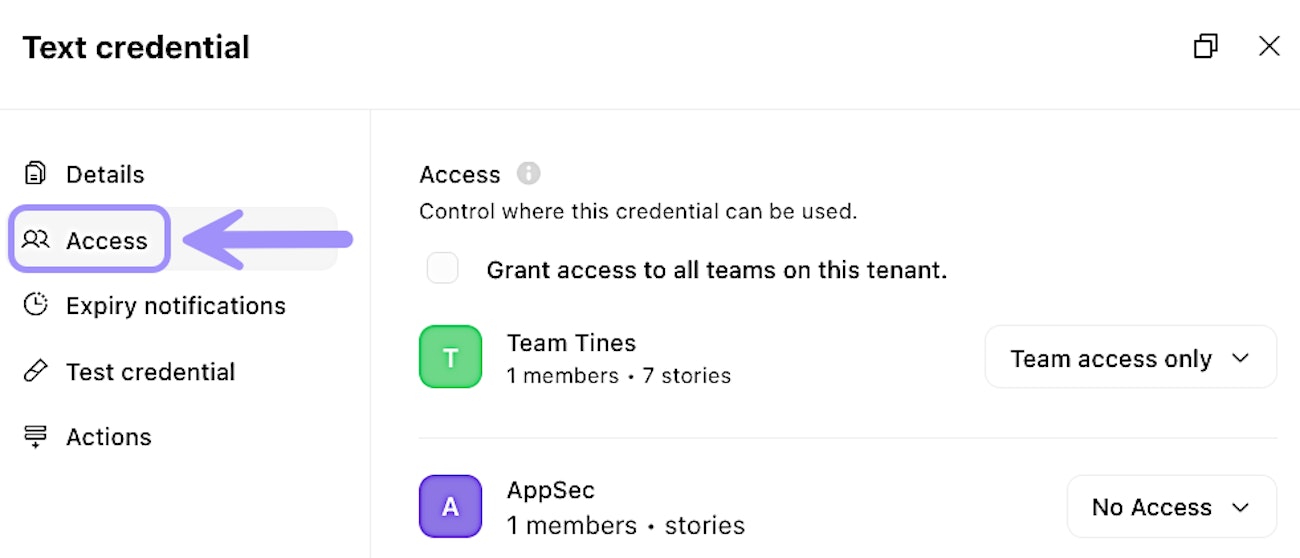Open the No Access dropdown for AppSec
The height and width of the screenshot is (558, 1300).
point(1171,506)
